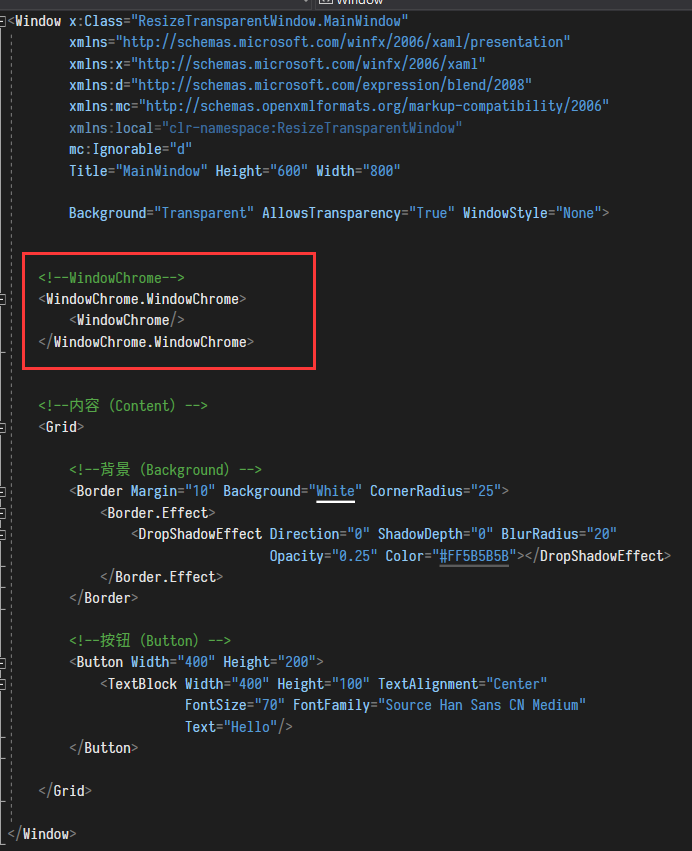Click the closing </WindowChrome.WindowChrome> tag
The image size is (692, 851).
pos(146,342)
